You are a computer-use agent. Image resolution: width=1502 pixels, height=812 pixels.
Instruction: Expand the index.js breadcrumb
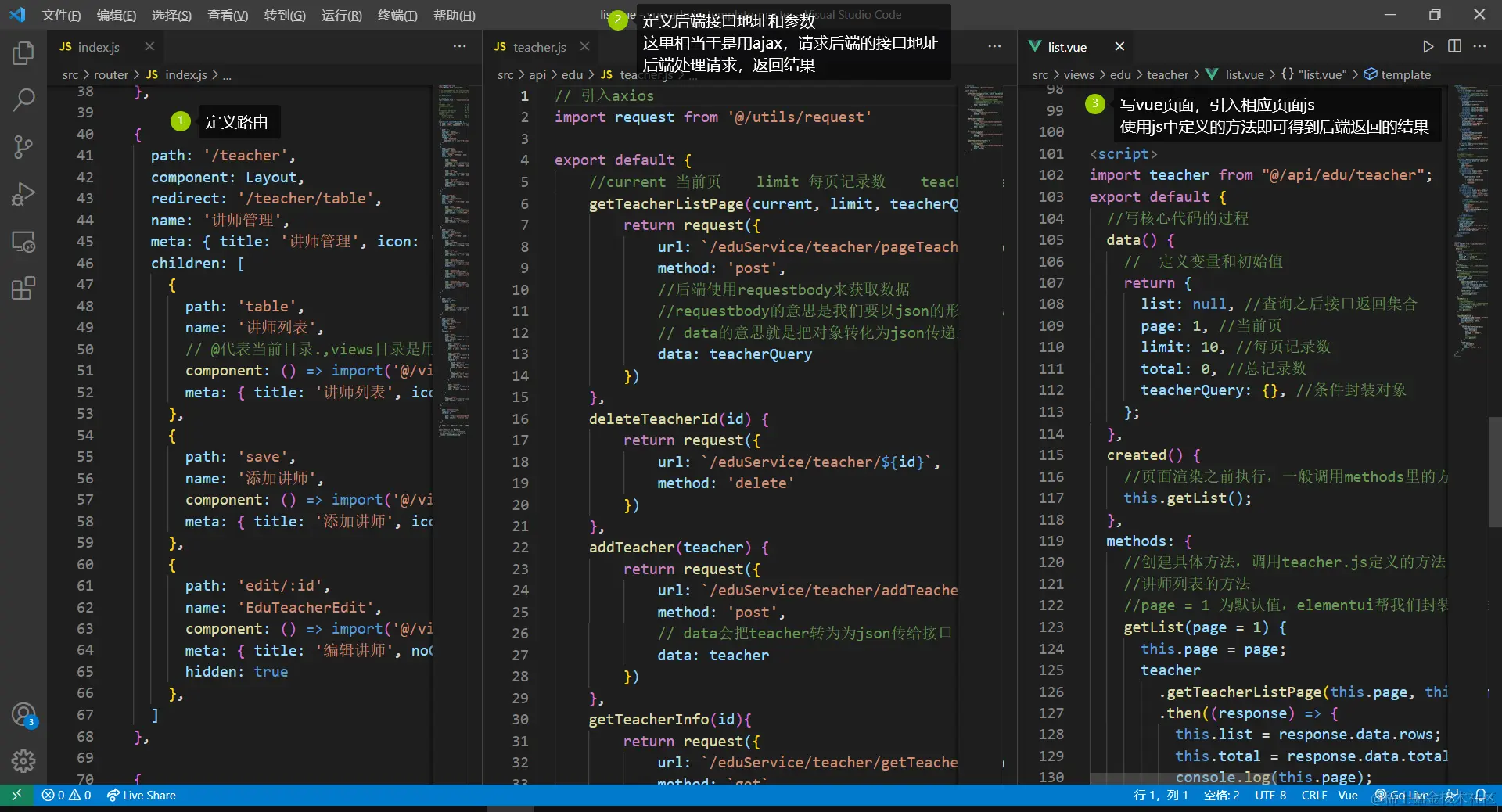coord(177,75)
